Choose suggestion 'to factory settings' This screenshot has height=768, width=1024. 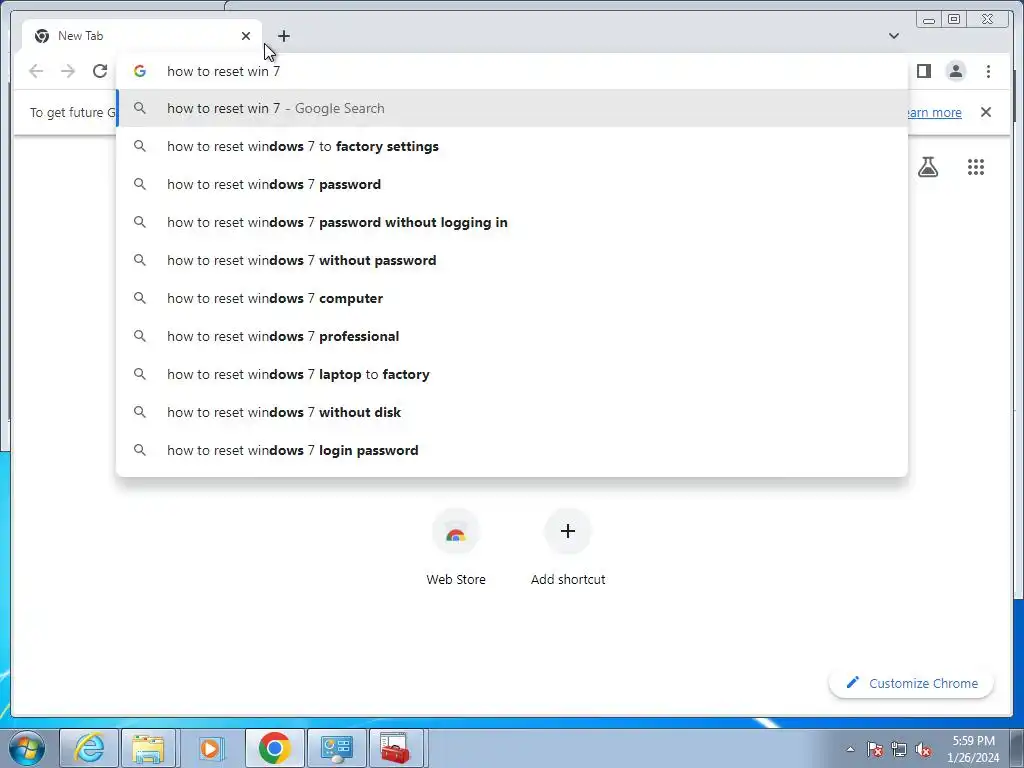pos(512,146)
